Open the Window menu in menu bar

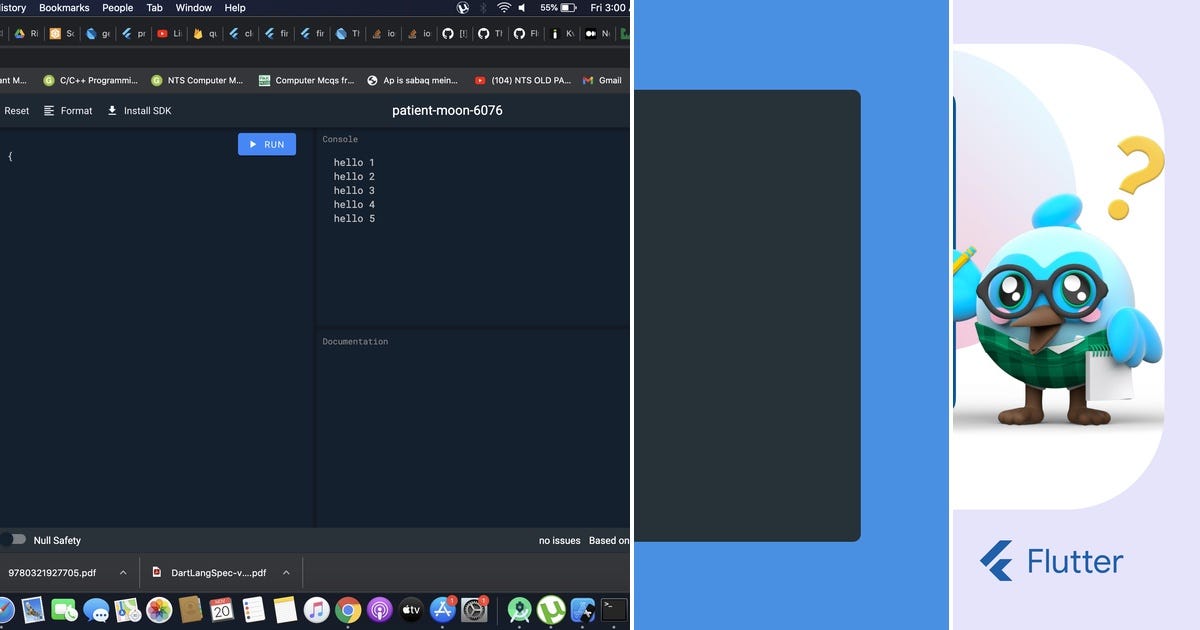click(x=193, y=7)
